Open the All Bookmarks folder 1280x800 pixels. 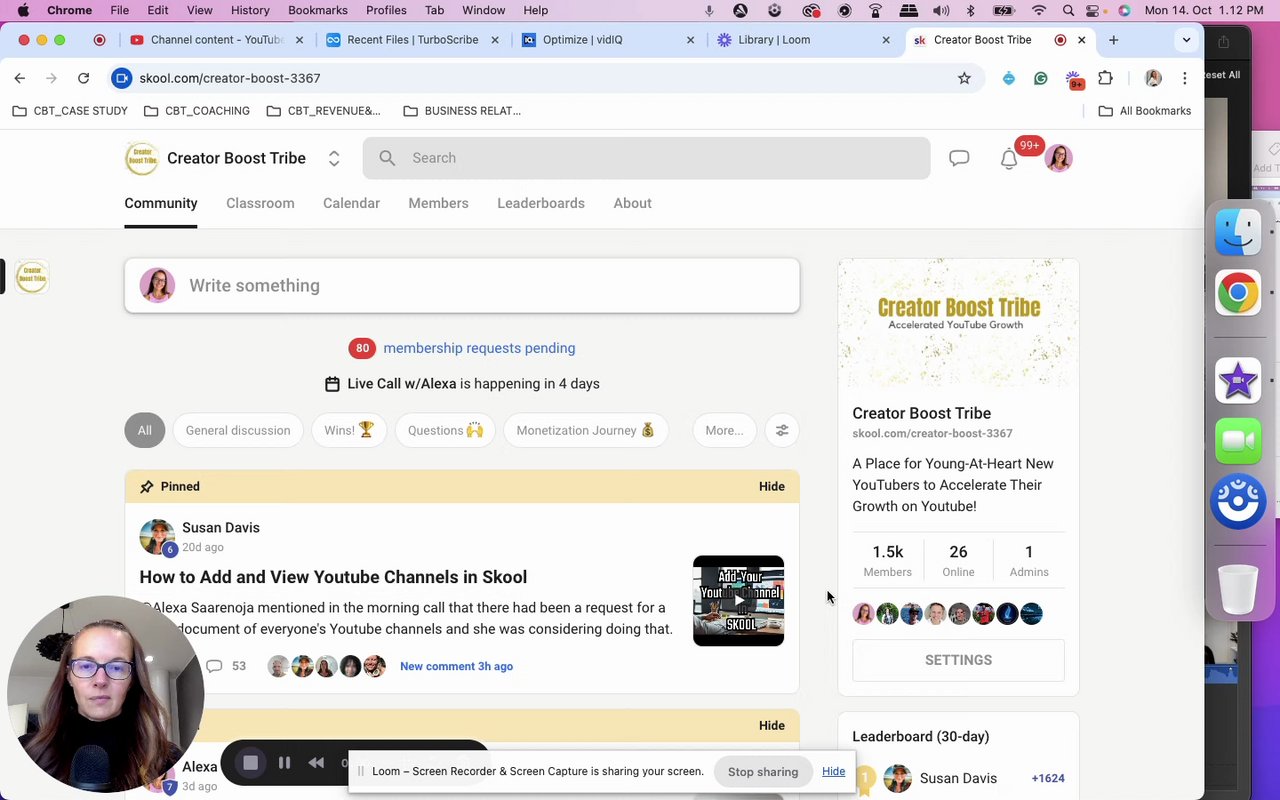click(1145, 111)
